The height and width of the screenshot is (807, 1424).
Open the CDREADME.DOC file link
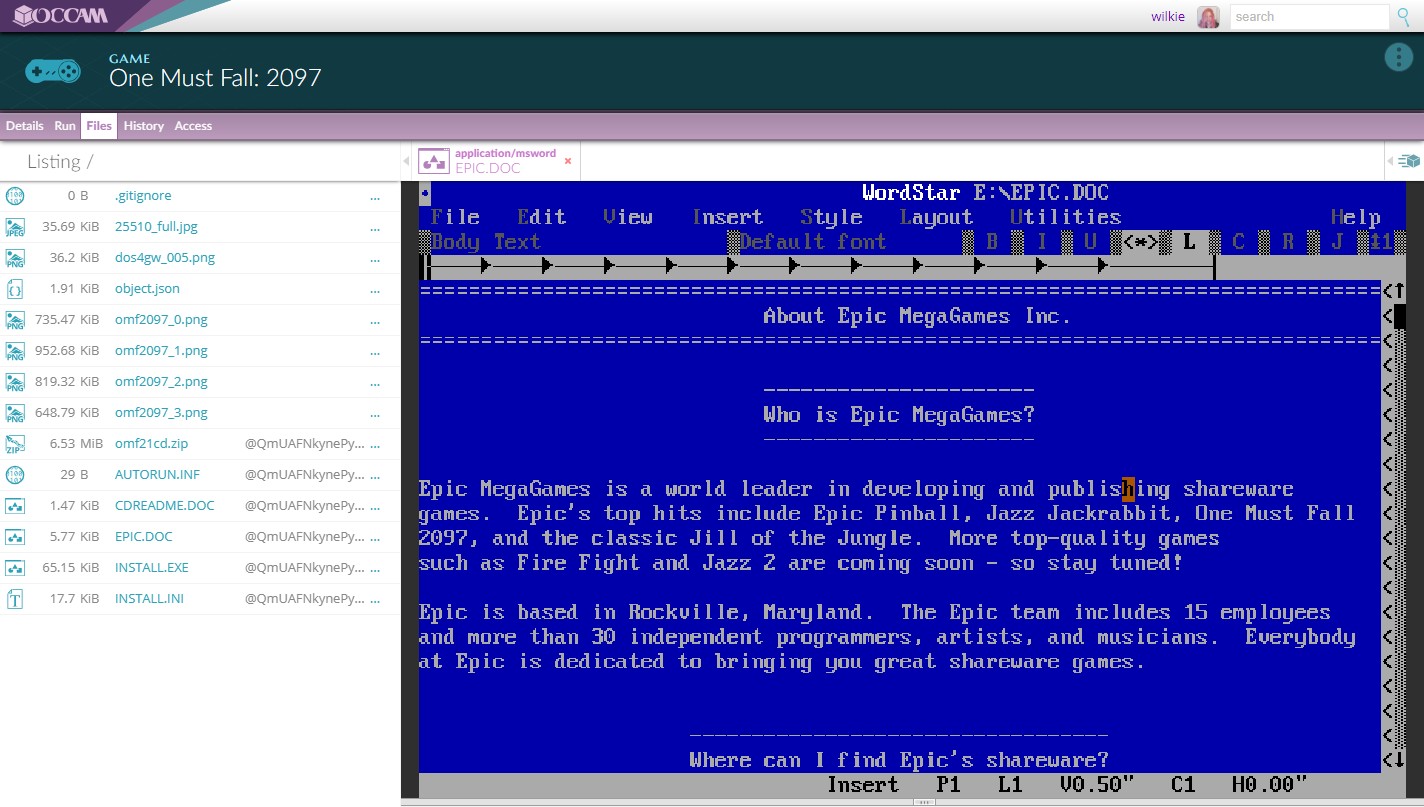click(x=165, y=506)
